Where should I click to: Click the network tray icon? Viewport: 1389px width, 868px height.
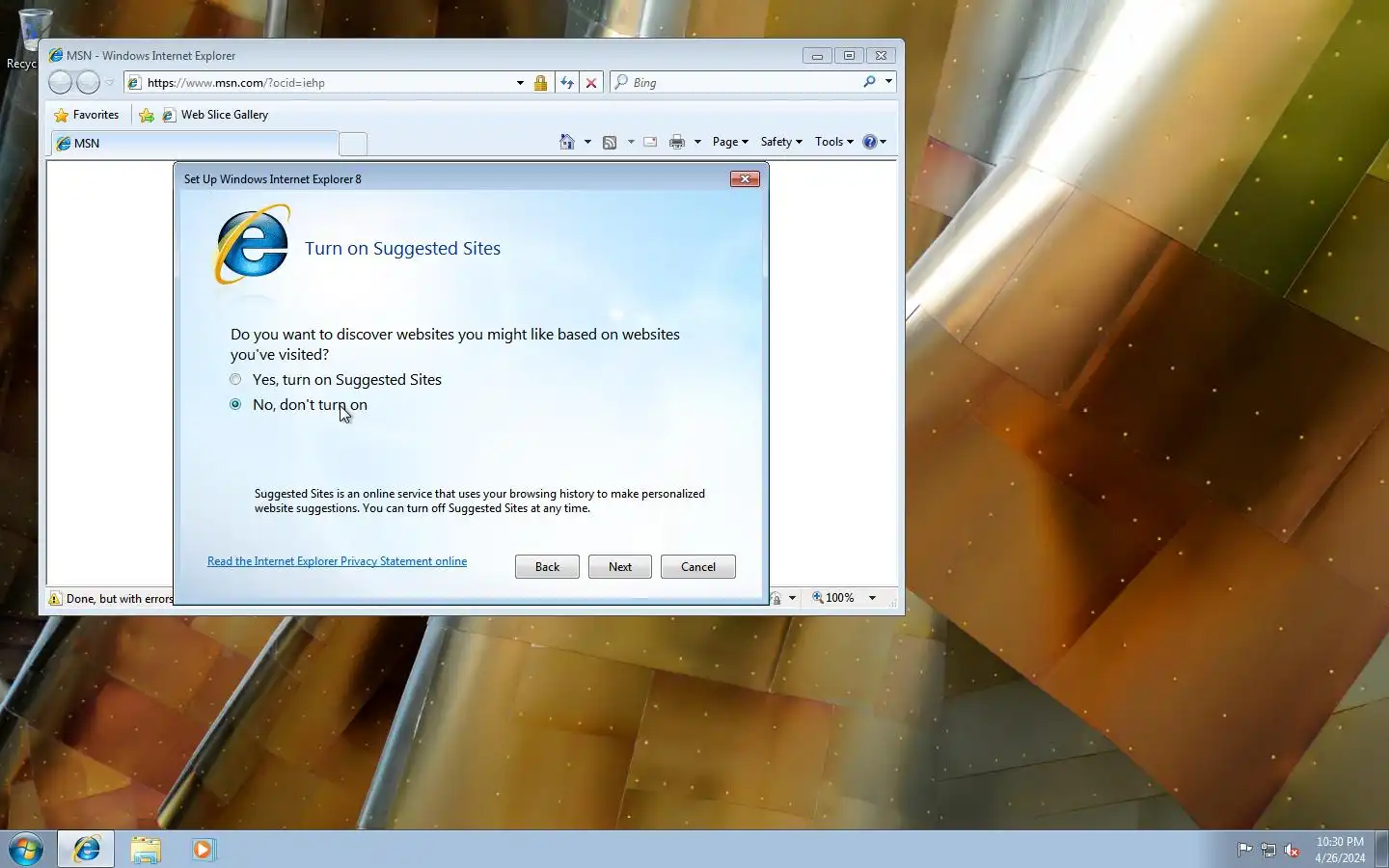[1268, 851]
